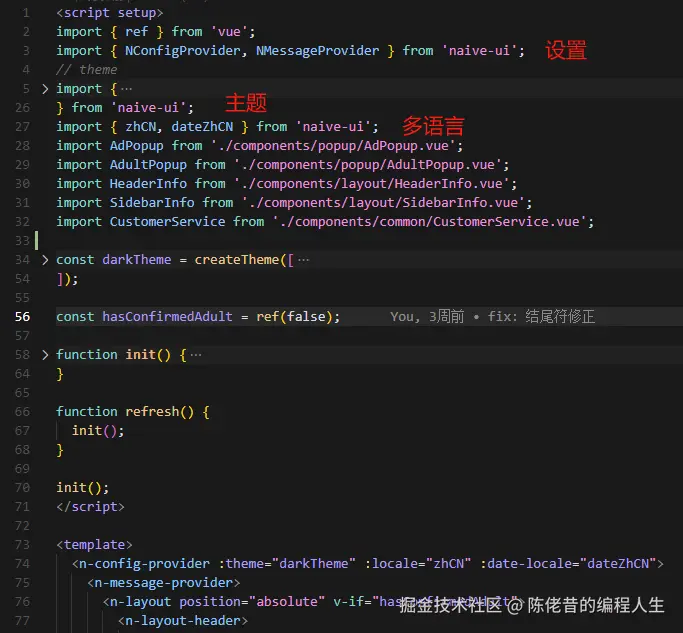Click the '</script>' closing tag
683x633 pixels.
pos(91,507)
